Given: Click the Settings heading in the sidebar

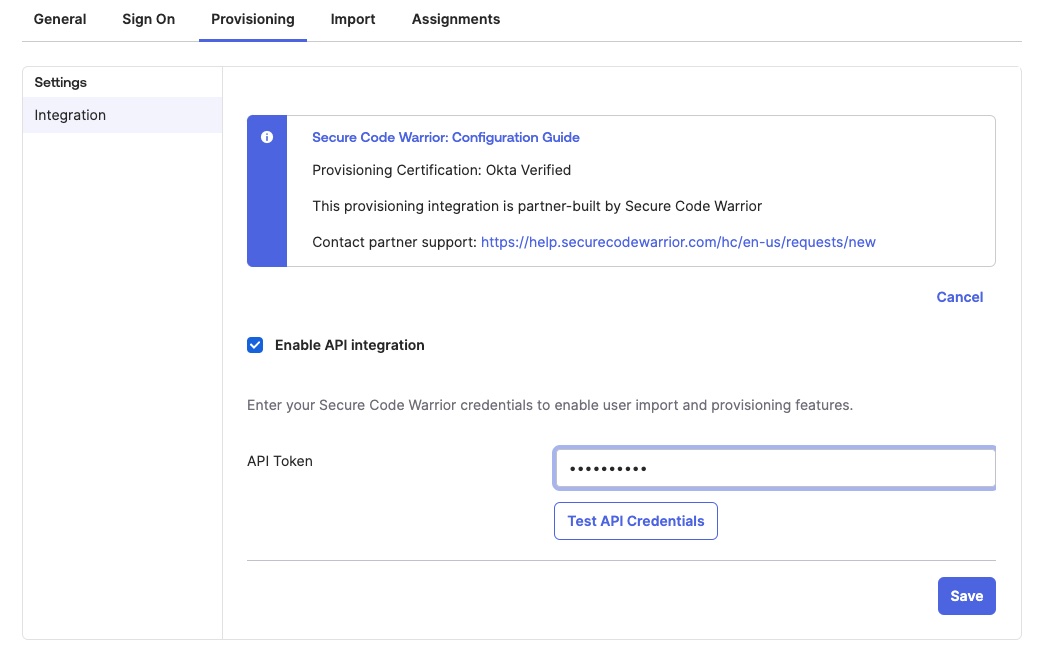Looking at the screenshot, I should click(61, 82).
